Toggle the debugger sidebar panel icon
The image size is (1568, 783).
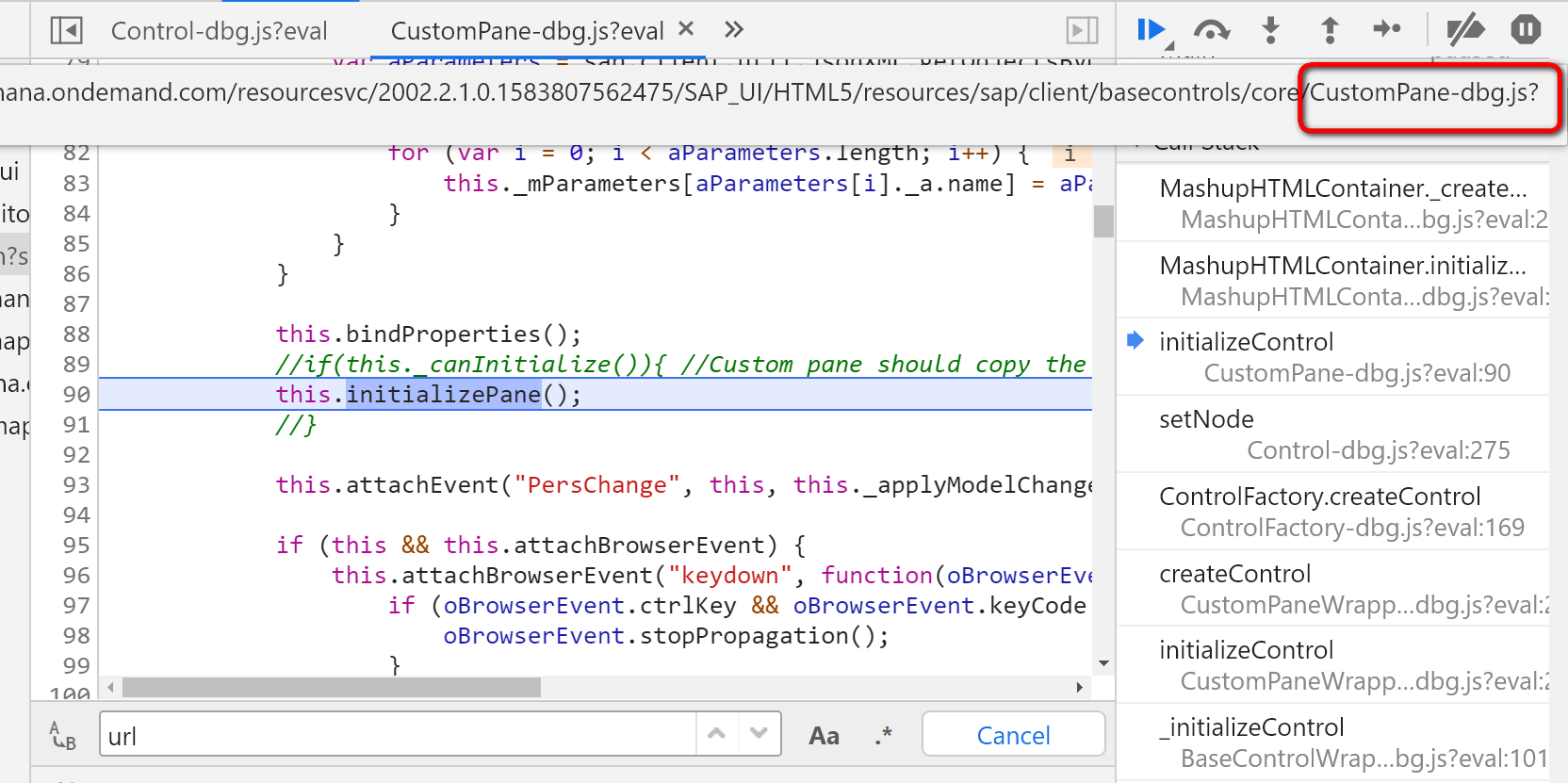(x=1082, y=31)
